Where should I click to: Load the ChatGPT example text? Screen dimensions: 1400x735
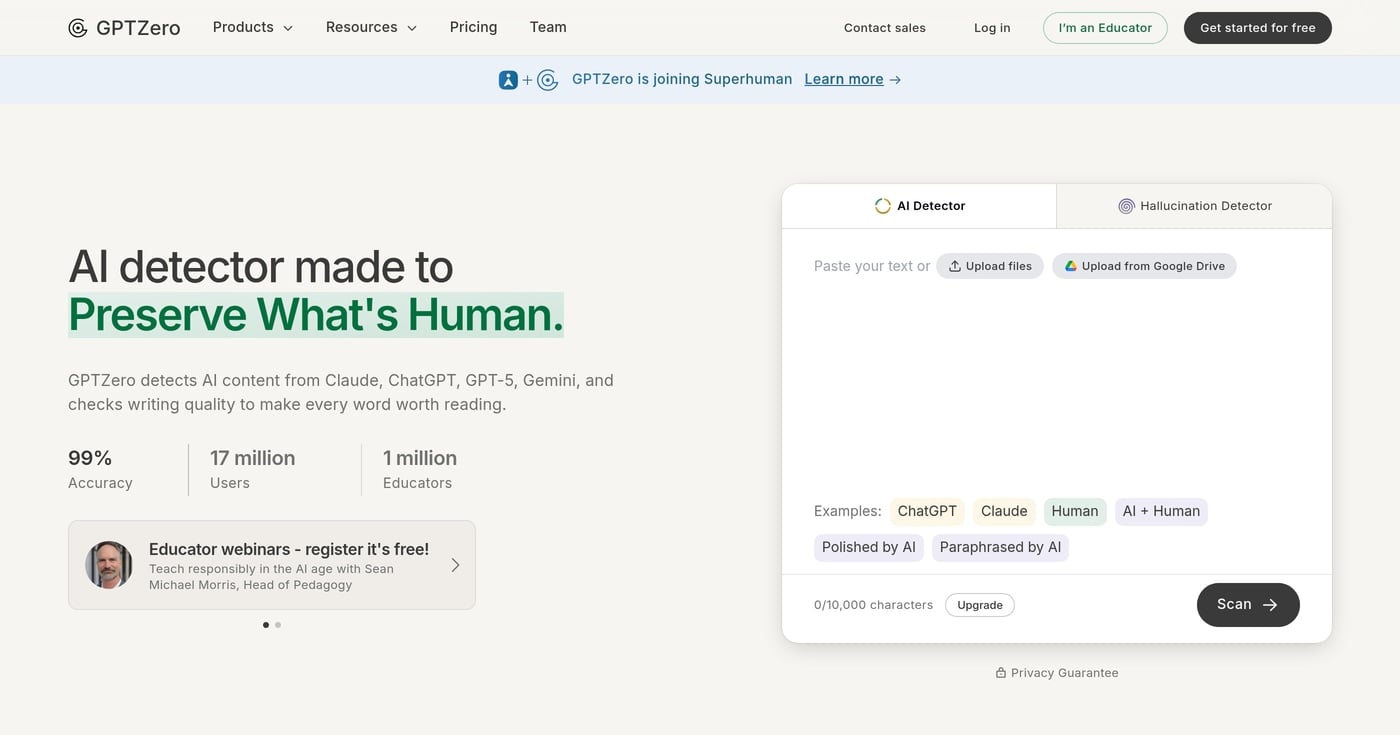[927, 511]
